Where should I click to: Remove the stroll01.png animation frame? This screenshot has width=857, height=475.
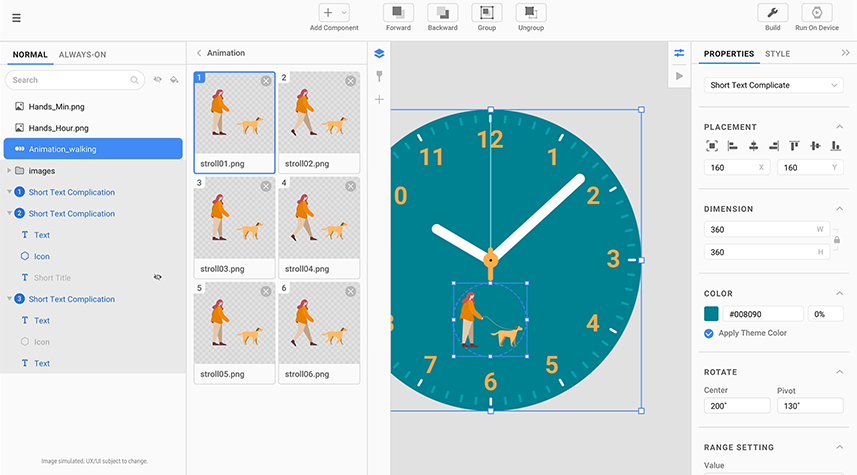(266, 81)
